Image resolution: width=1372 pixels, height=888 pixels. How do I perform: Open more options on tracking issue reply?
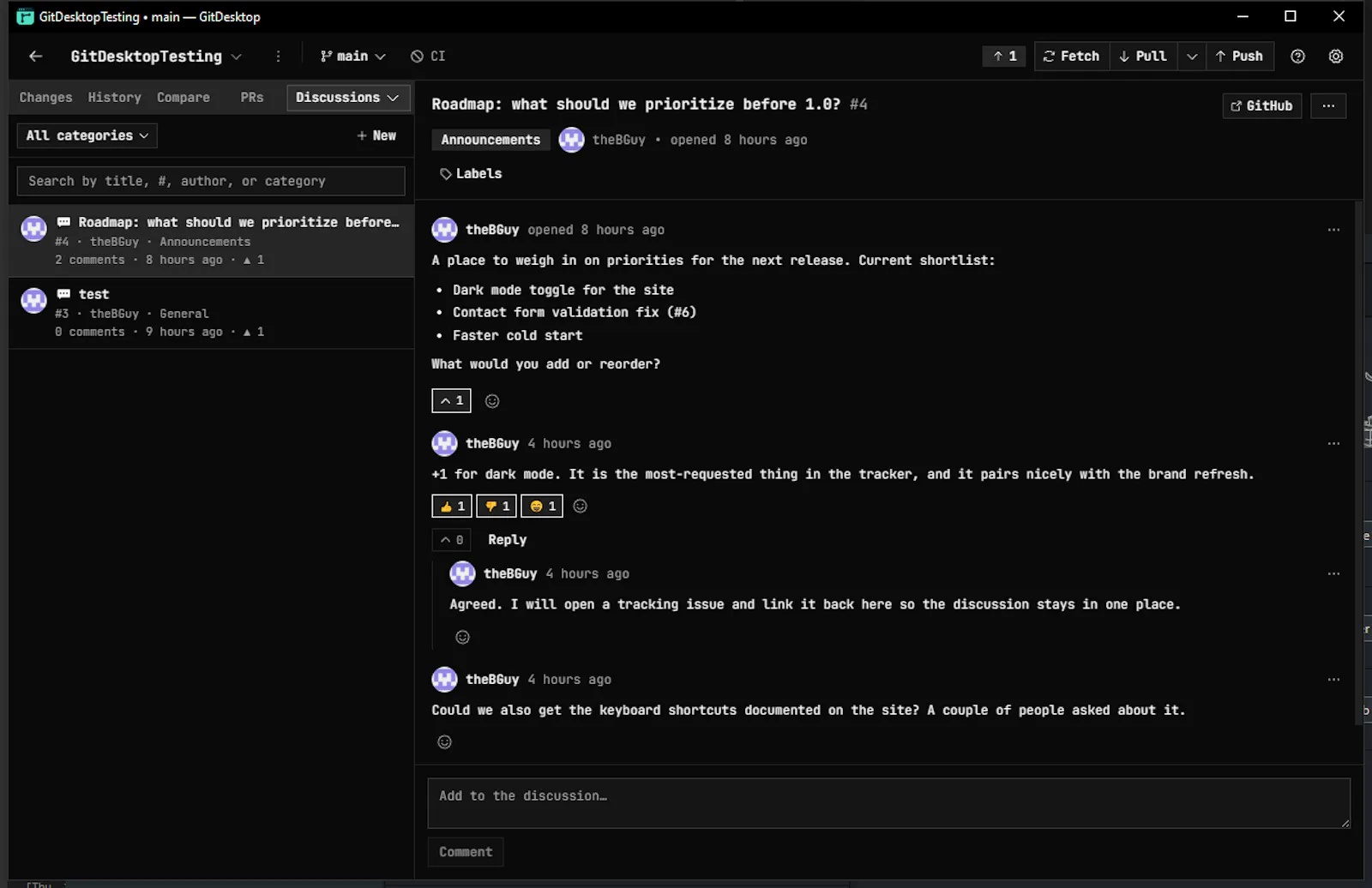pyautogui.click(x=1333, y=574)
